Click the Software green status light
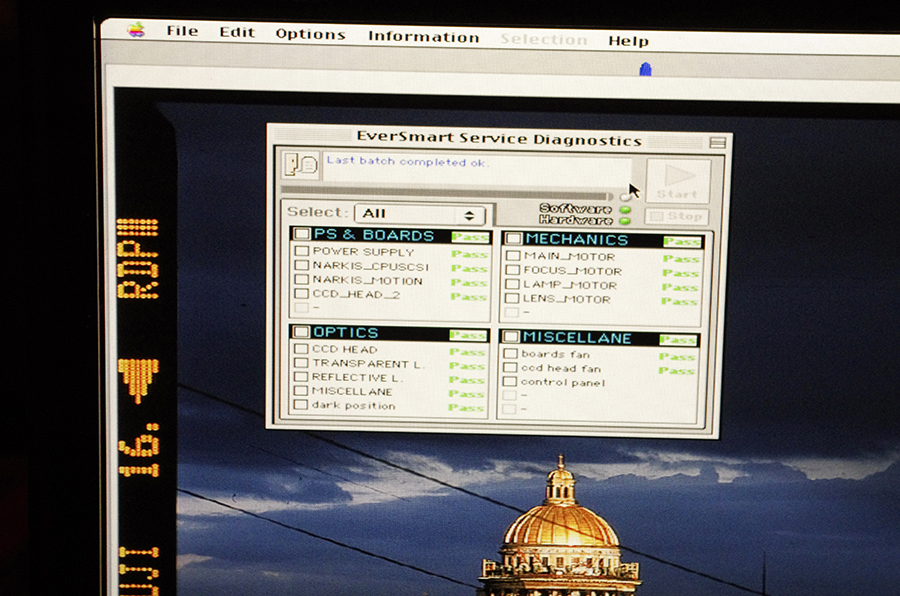Viewport: 900px width, 596px height. click(x=626, y=210)
